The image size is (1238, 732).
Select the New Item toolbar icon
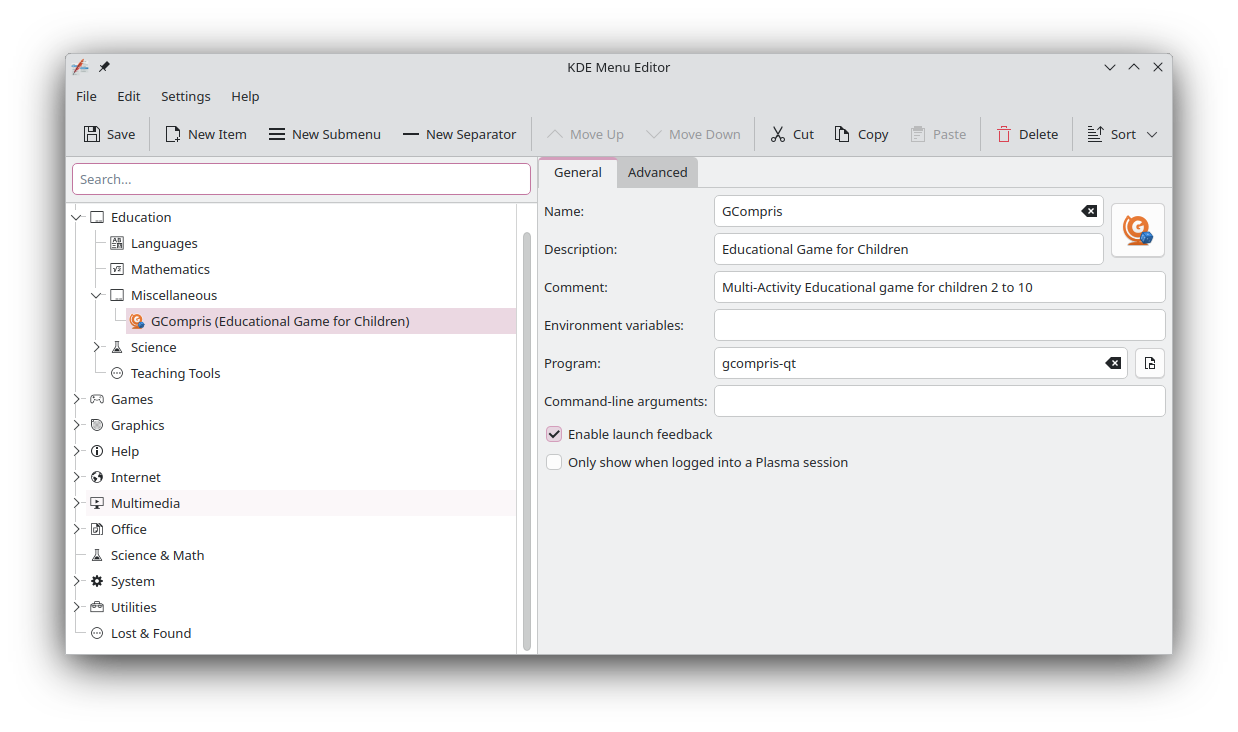point(171,133)
